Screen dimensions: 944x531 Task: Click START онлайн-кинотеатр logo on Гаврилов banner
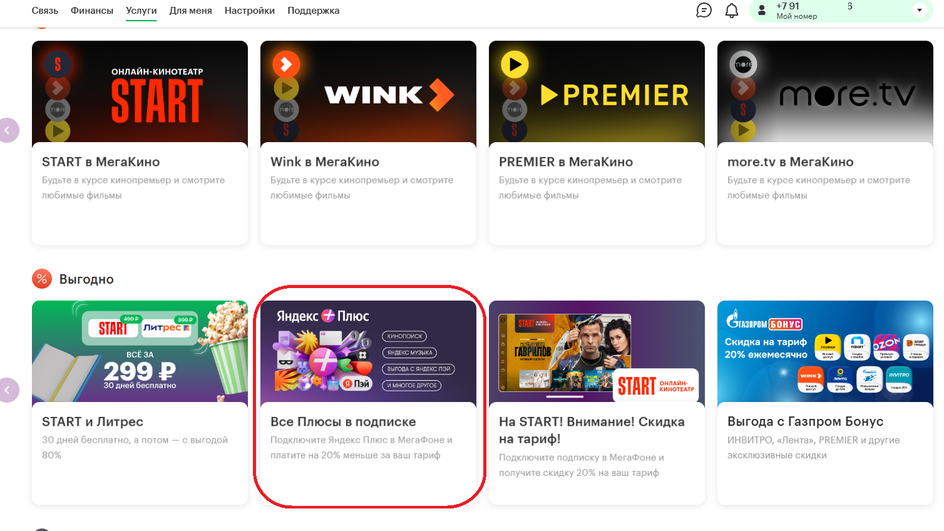pyautogui.click(x=656, y=385)
